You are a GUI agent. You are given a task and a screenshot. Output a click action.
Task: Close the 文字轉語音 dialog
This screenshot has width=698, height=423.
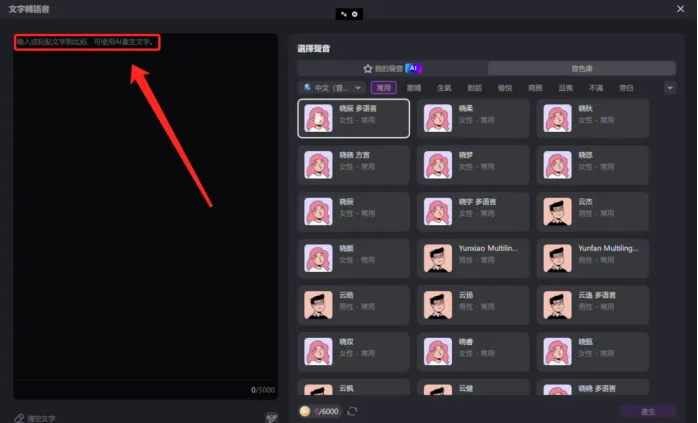click(x=680, y=9)
